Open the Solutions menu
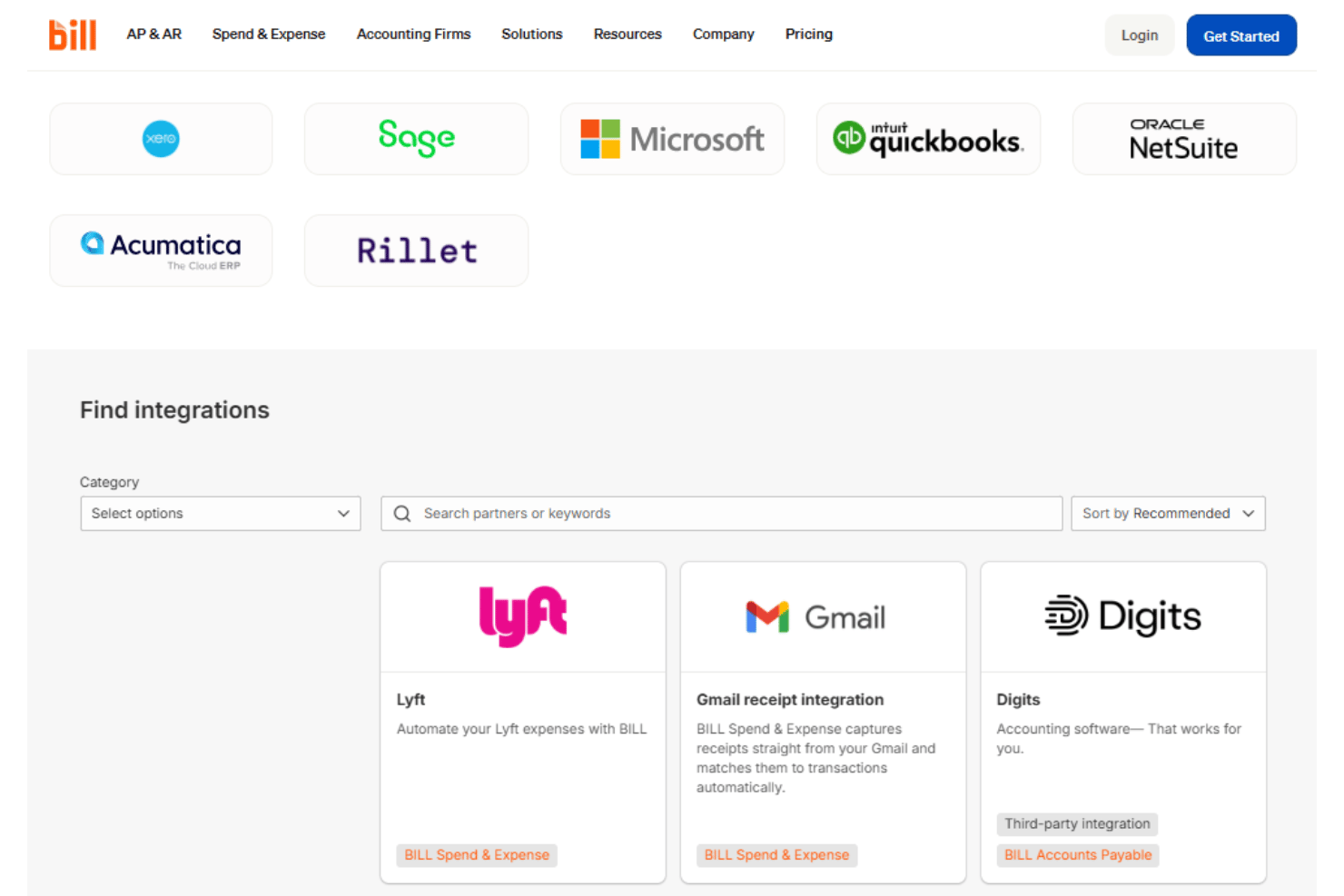1344x896 pixels. click(x=532, y=34)
